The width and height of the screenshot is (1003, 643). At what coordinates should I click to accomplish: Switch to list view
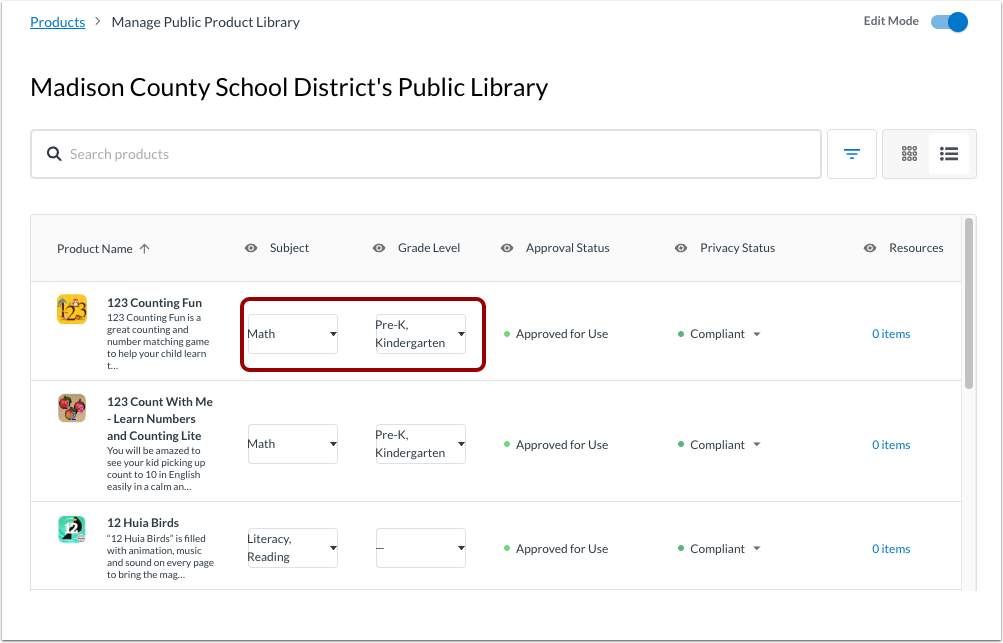pos(949,154)
